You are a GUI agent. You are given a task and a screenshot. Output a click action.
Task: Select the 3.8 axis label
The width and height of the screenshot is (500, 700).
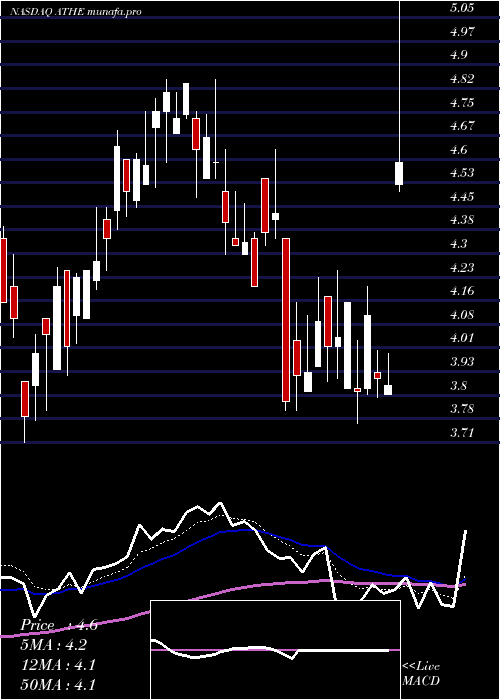[x=459, y=385]
